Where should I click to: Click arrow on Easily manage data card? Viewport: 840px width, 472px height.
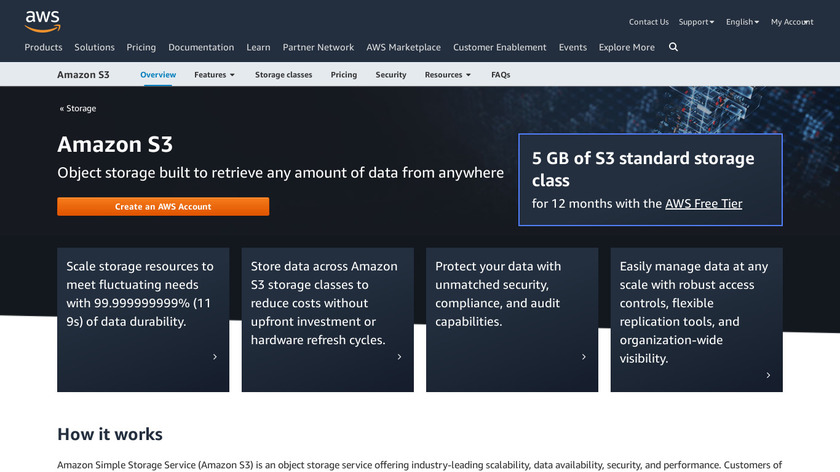768,375
